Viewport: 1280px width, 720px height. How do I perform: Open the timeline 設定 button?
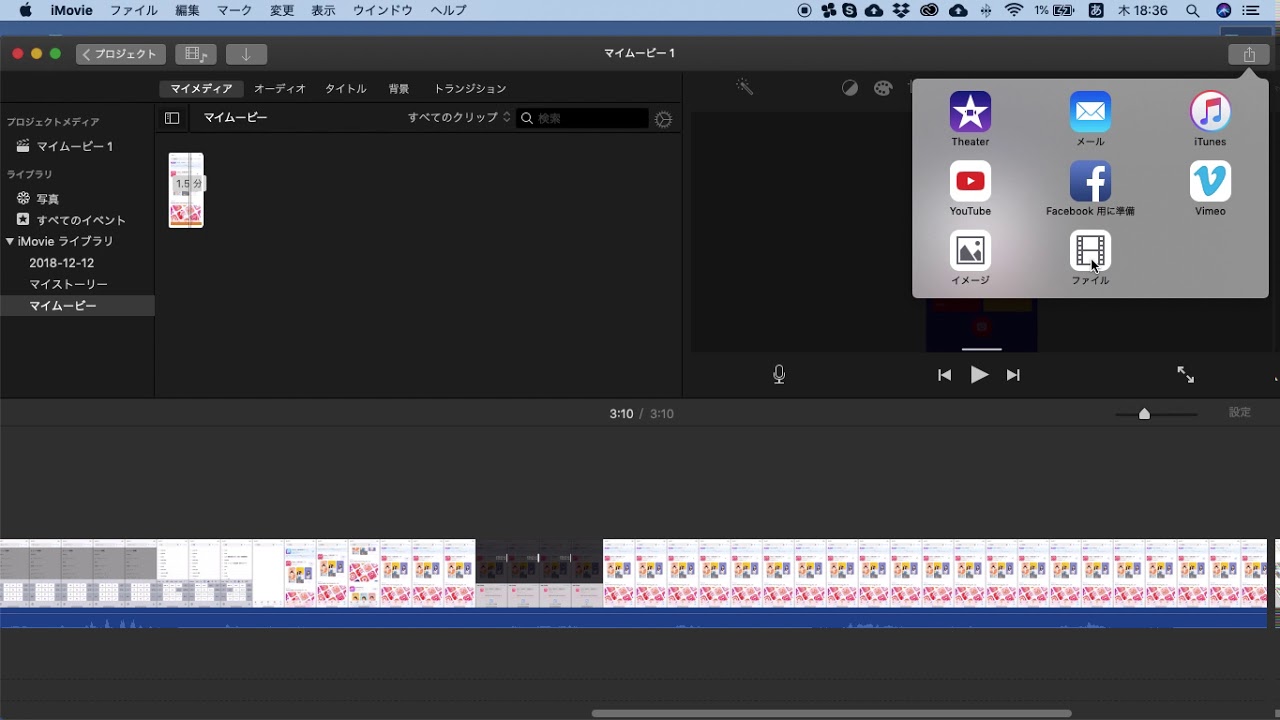[1240, 412]
